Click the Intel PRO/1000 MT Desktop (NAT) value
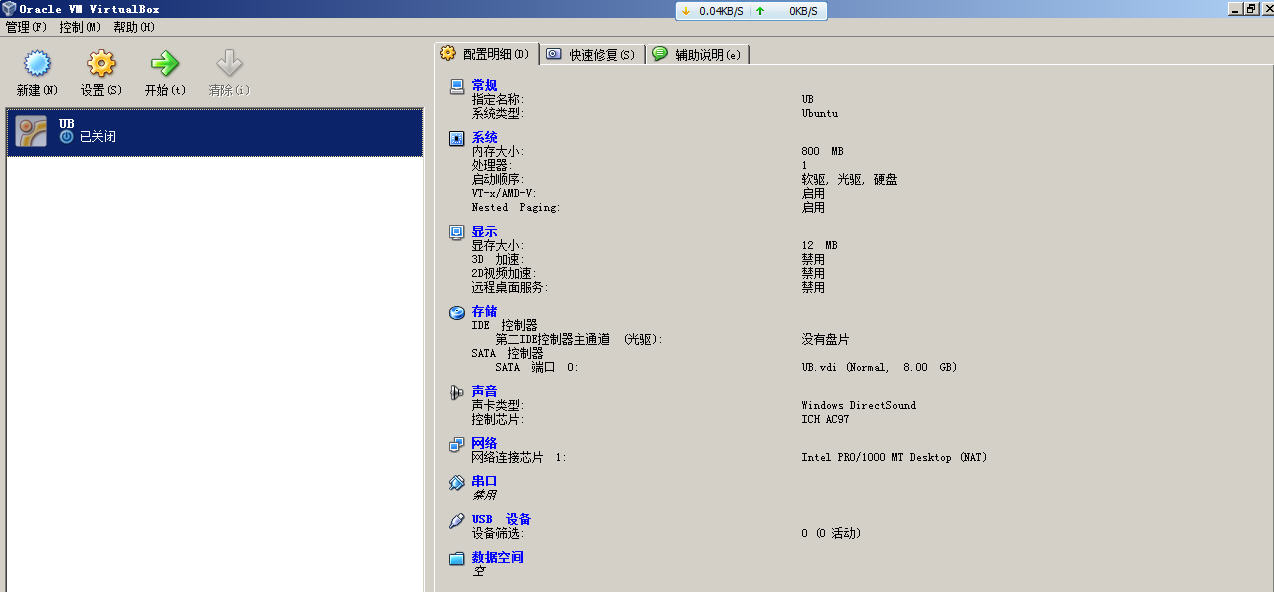The image size is (1274, 592). pos(894,458)
